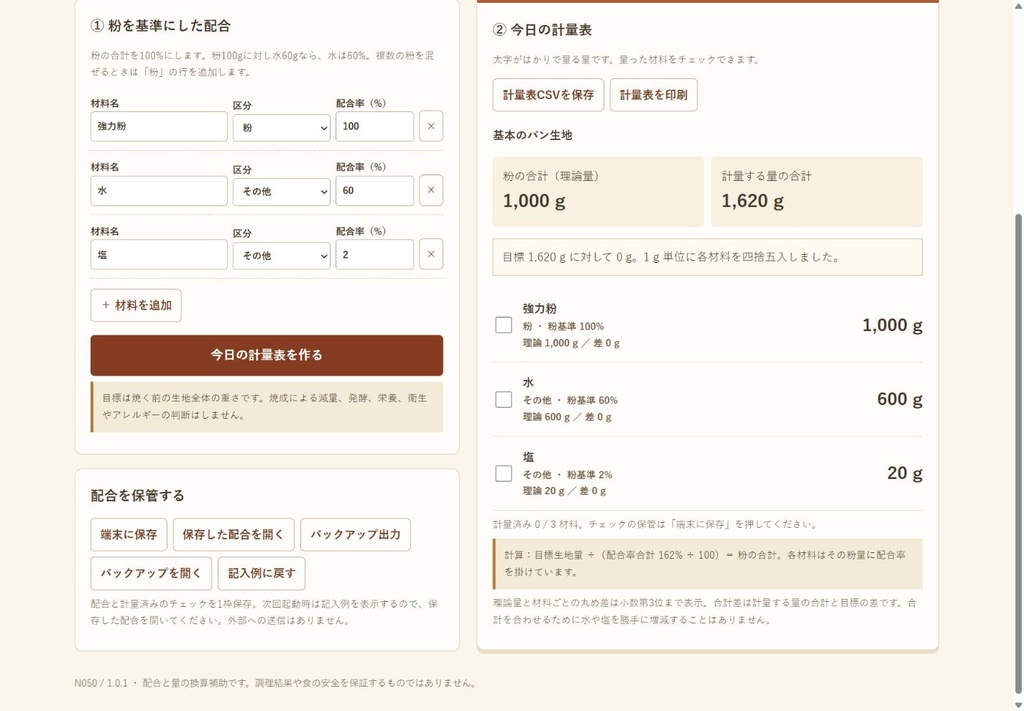Click the その他 ・ 粉基準 2% detail
The width and height of the screenshot is (1024, 711).
pyautogui.click(x=567, y=475)
